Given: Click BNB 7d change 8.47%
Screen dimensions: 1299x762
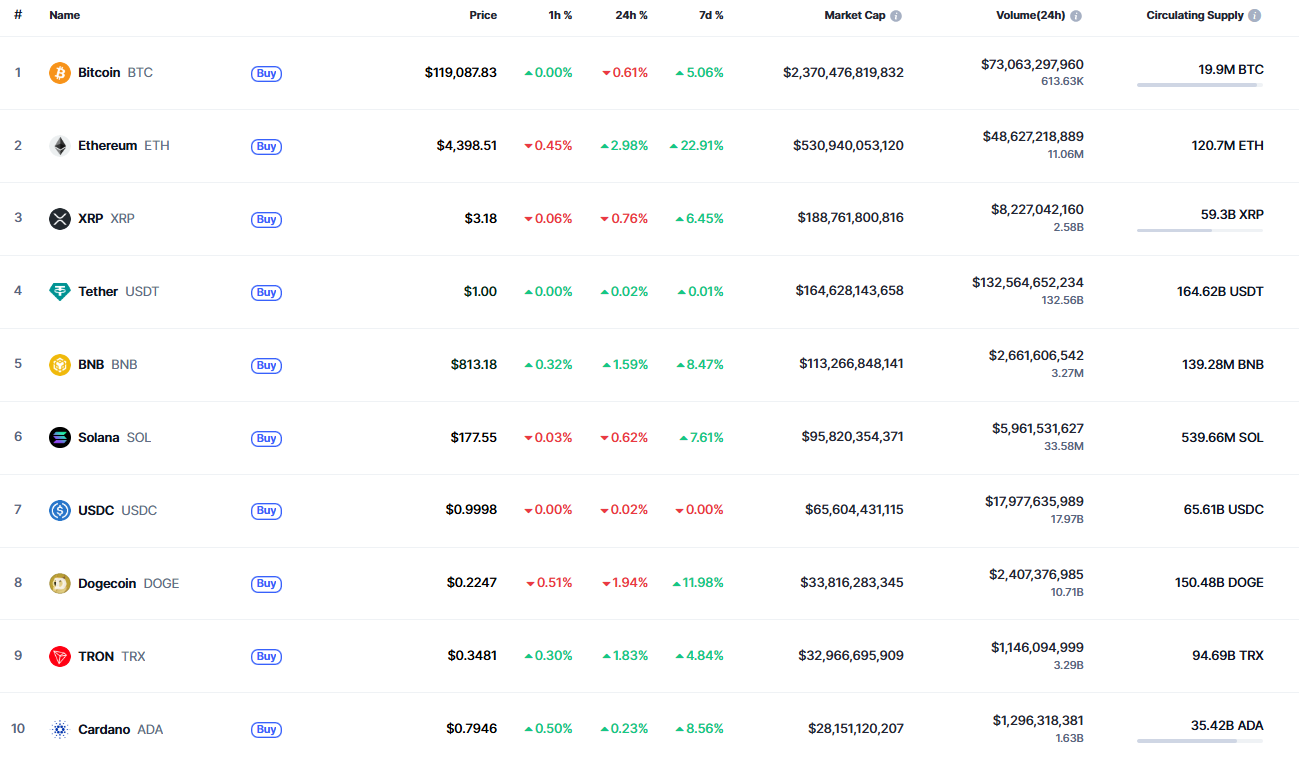Looking at the screenshot, I should click(700, 365).
